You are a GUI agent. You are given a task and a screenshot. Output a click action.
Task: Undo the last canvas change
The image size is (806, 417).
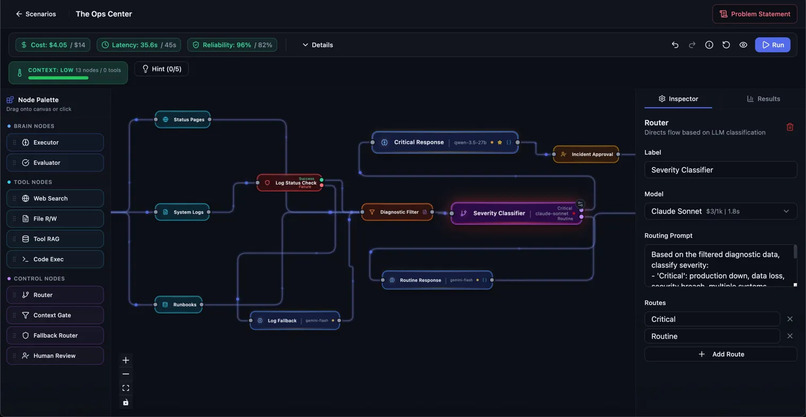click(x=675, y=45)
